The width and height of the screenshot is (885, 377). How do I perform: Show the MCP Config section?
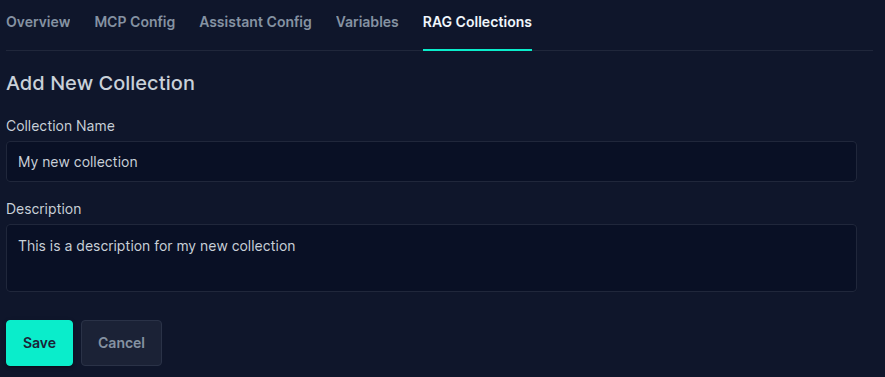[x=135, y=22]
